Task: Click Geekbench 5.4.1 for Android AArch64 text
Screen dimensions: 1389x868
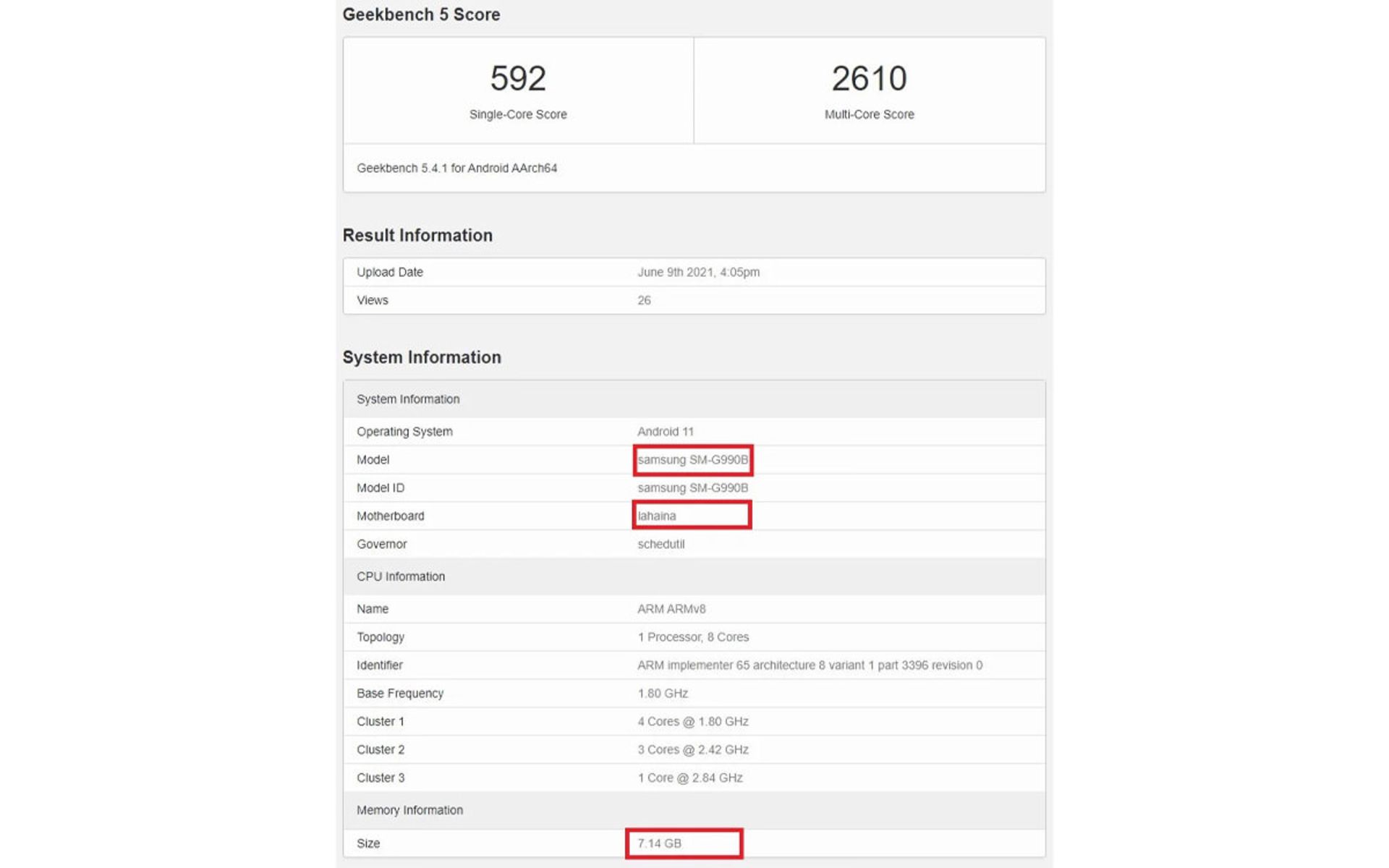Action: pyautogui.click(x=456, y=168)
